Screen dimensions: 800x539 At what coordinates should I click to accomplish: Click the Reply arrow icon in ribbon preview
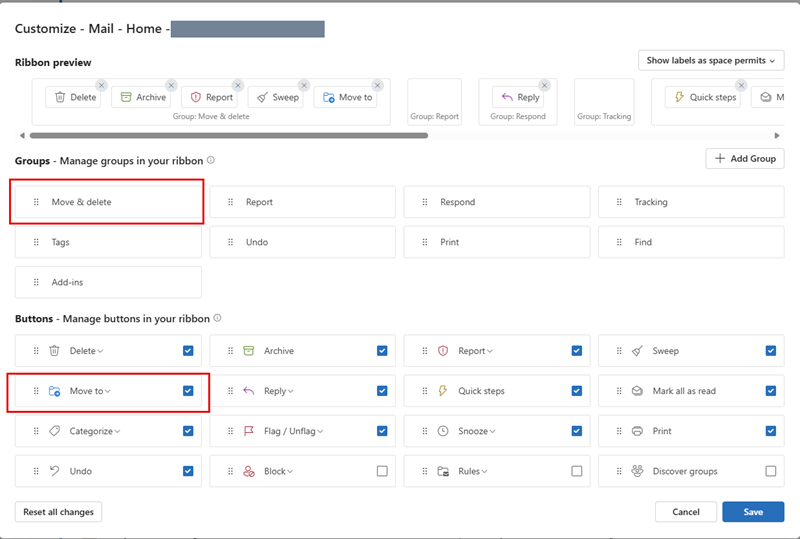tap(507, 97)
